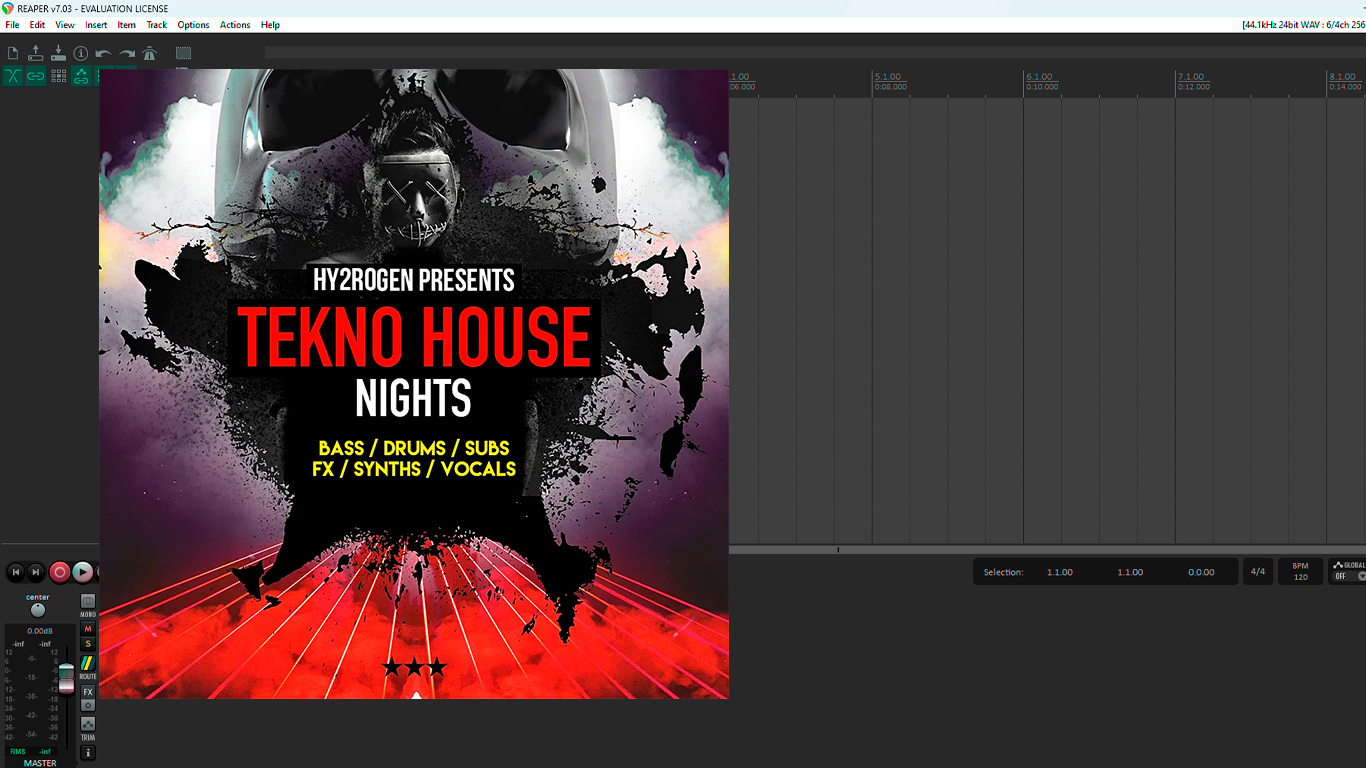The width and height of the screenshot is (1366, 768).
Task: Go to end of project
Action: [x=36, y=572]
